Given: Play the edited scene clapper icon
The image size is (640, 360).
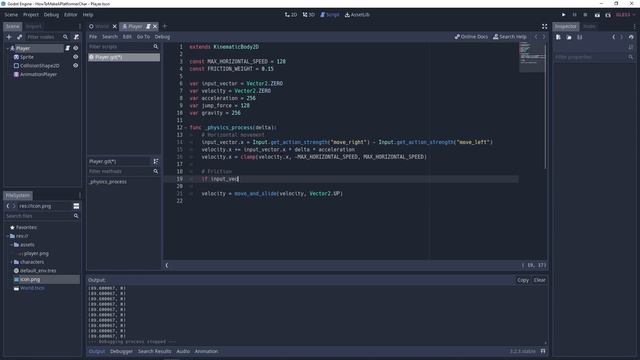Looking at the screenshot, I should (x=597, y=15).
